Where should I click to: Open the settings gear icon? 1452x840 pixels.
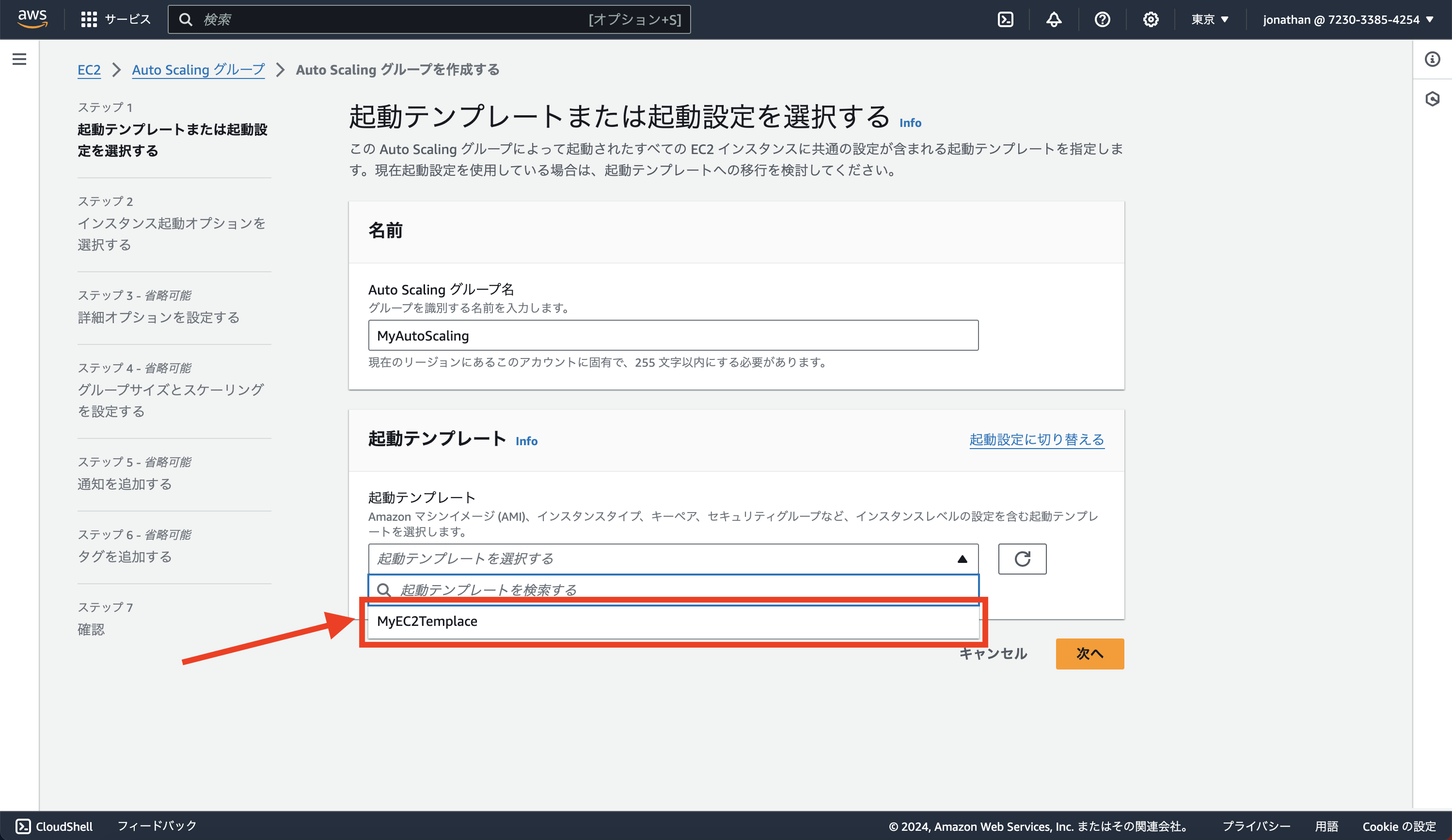click(x=1150, y=19)
